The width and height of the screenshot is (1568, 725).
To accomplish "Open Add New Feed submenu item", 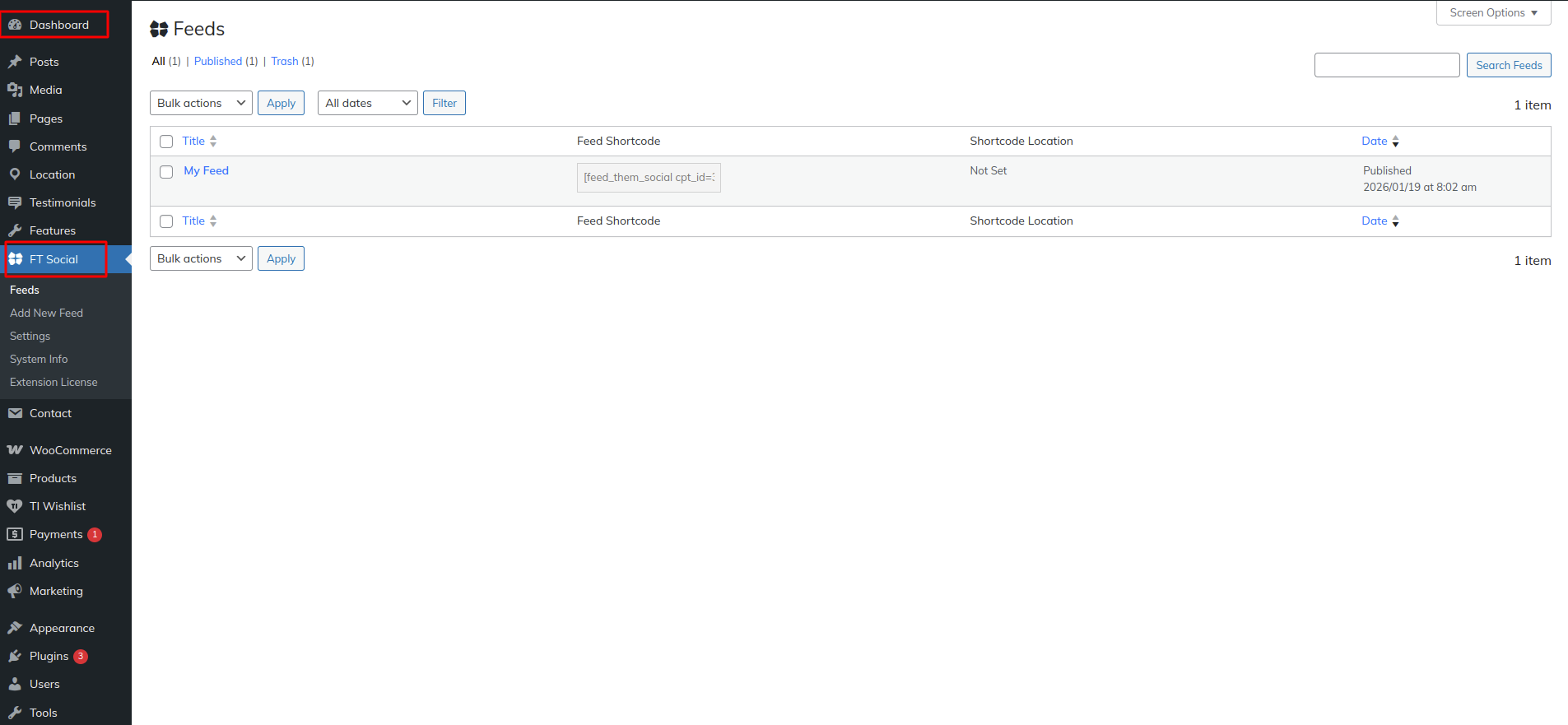I will pyautogui.click(x=46, y=313).
